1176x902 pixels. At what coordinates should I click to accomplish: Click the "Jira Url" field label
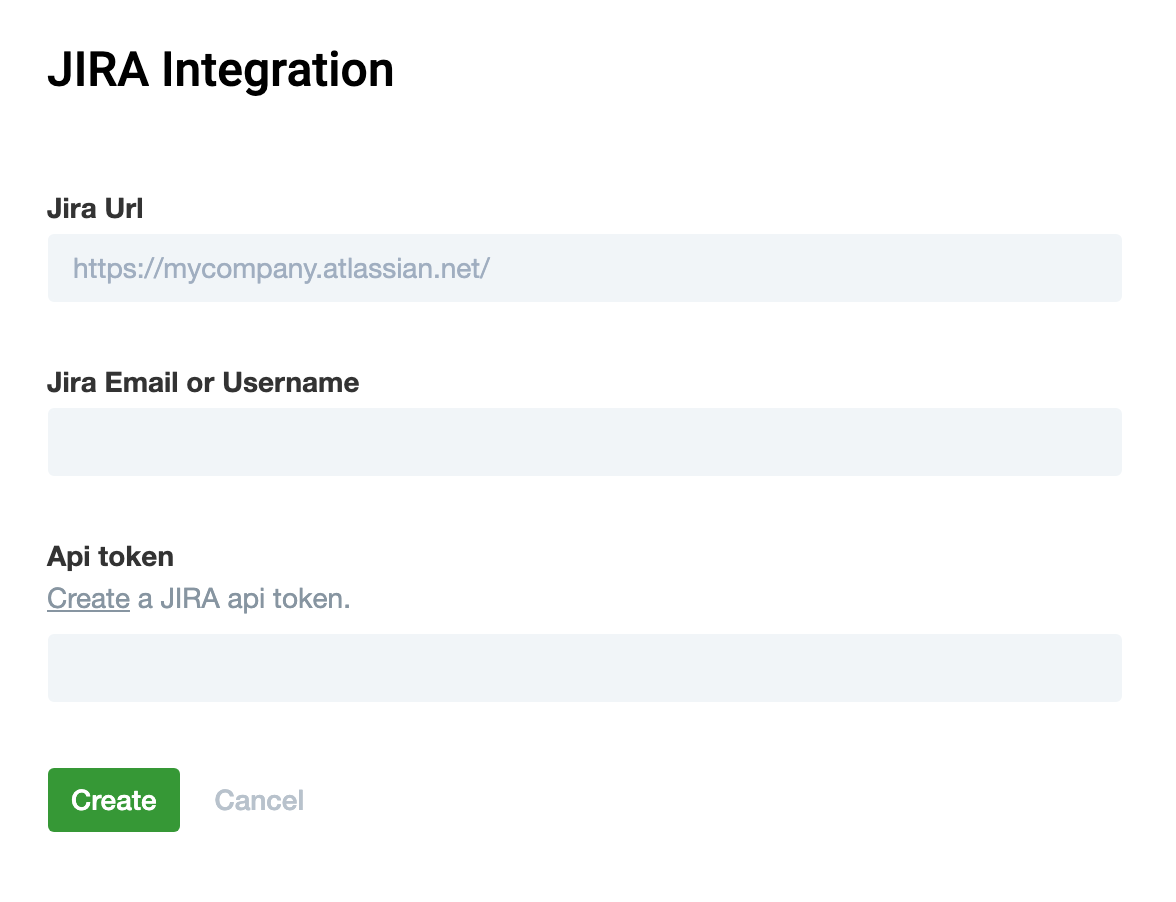(x=95, y=209)
